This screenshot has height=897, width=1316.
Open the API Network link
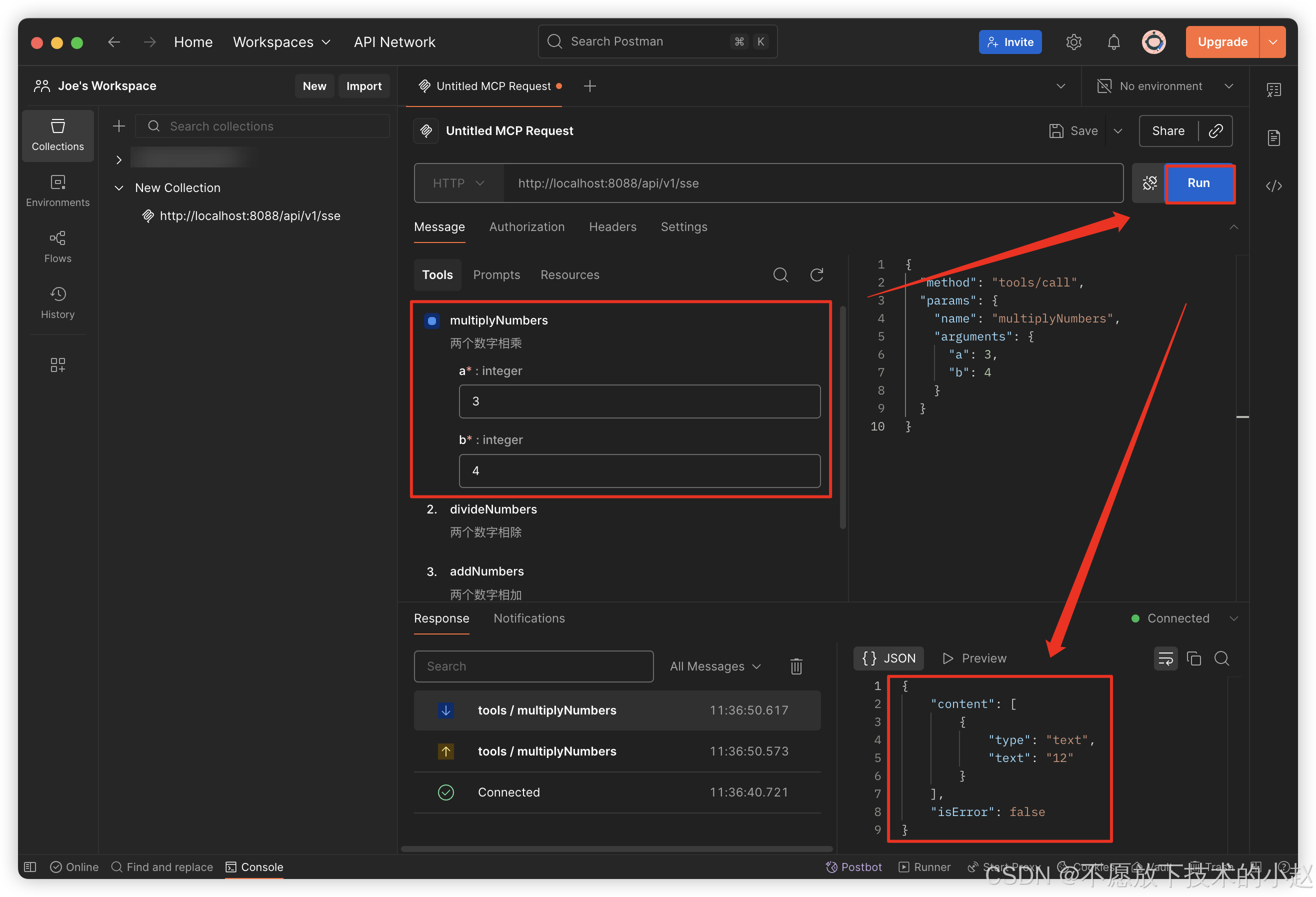(x=394, y=42)
